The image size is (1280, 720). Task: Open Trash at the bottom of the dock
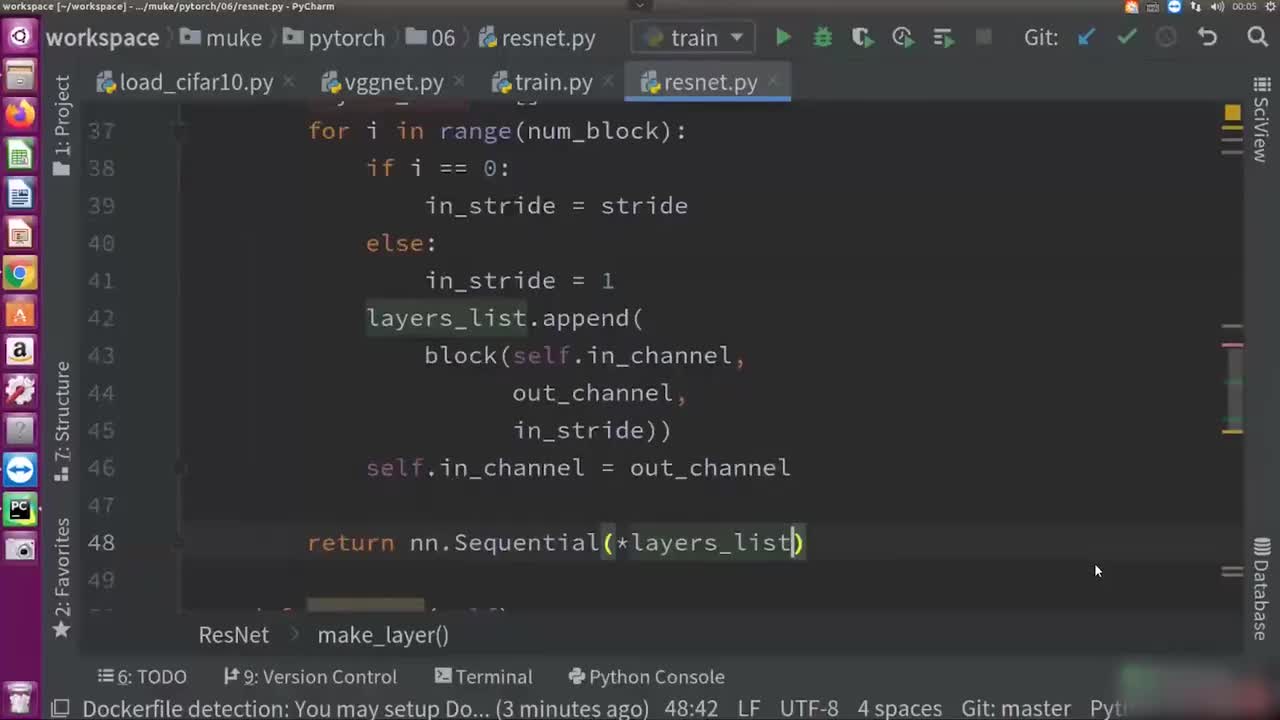pyautogui.click(x=20, y=696)
